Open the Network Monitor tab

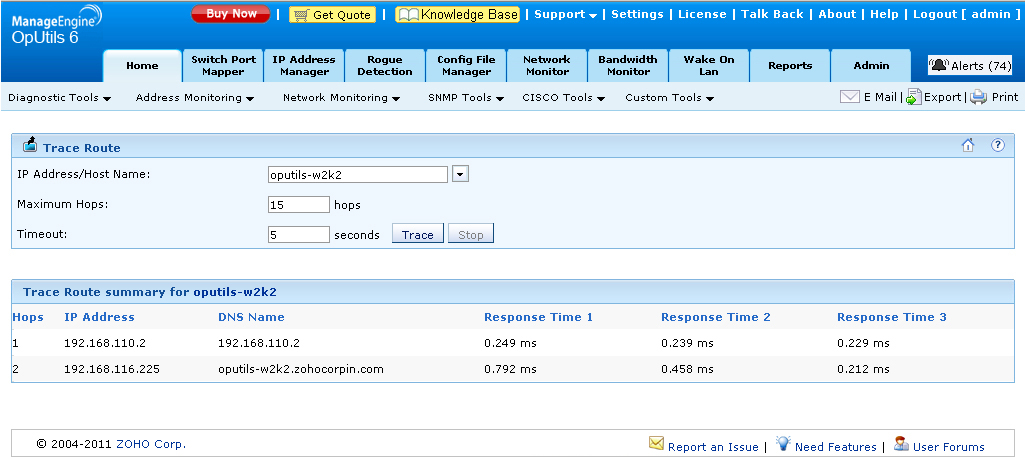[547, 65]
